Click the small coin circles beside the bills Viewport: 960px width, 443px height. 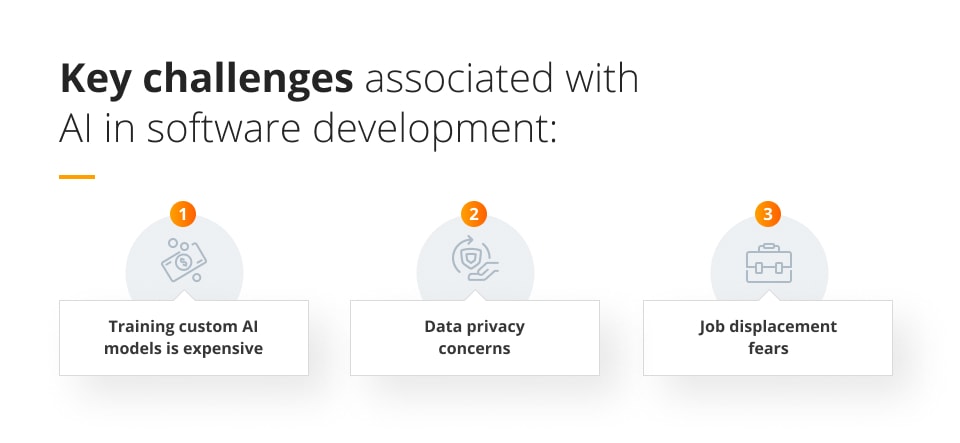click(x=174, y=244)
